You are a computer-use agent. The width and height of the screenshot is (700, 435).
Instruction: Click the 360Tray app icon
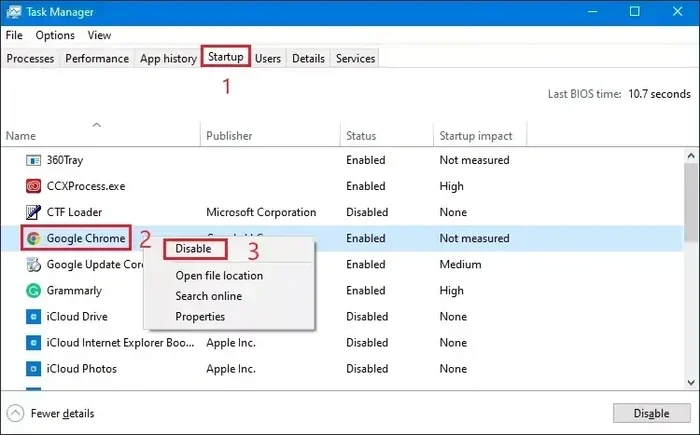(x=33, y=160)
